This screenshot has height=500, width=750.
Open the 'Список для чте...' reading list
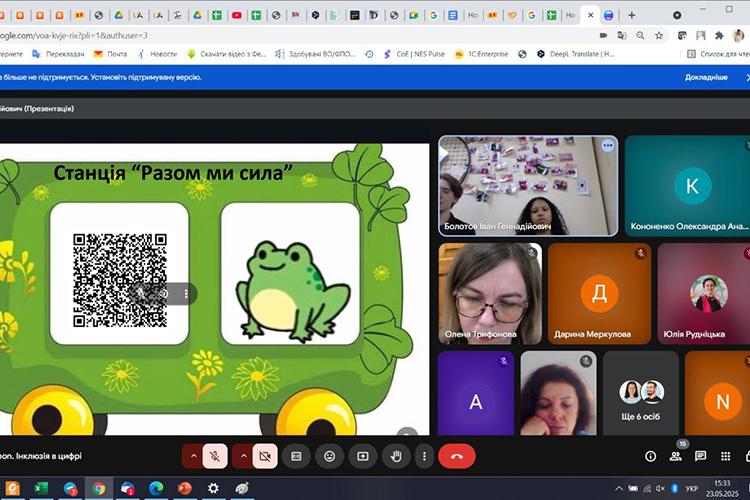[x=718, y=54]
